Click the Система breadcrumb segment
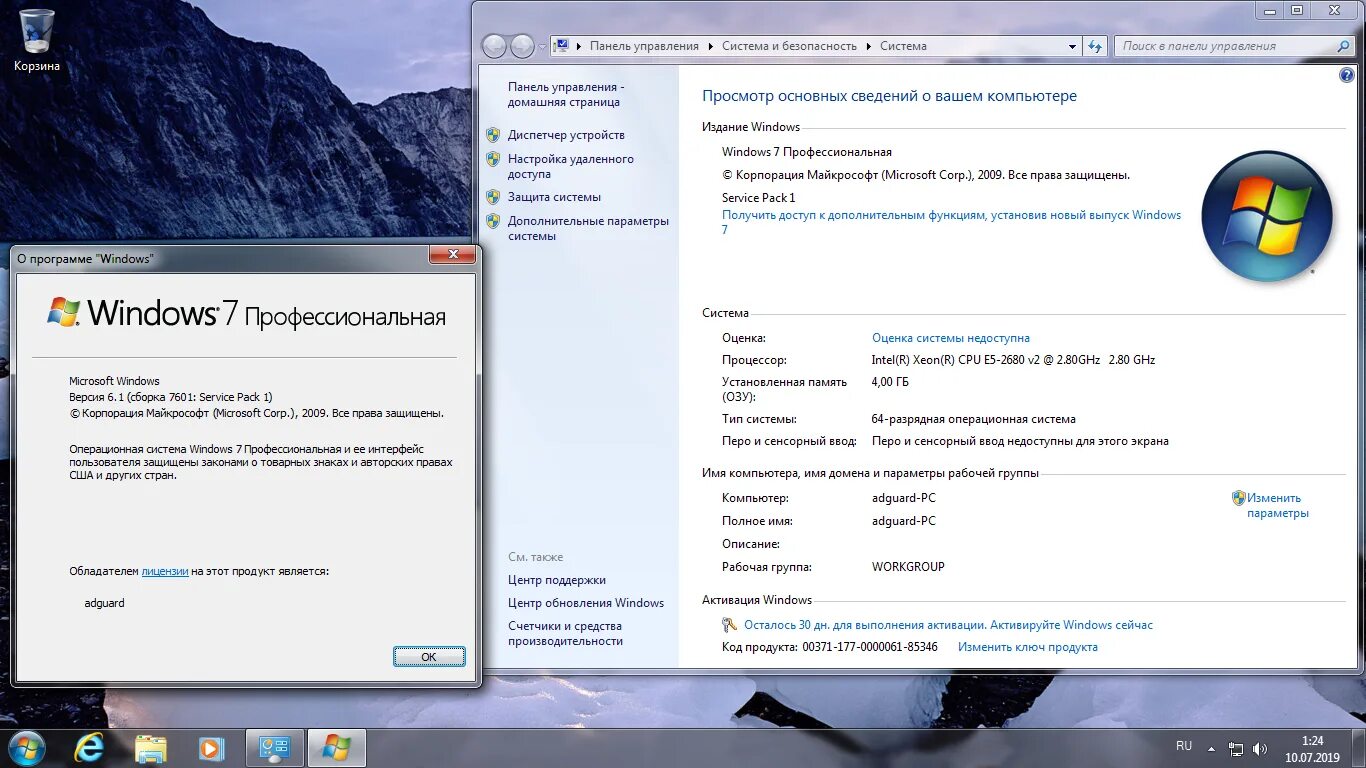 click(903, 46)
